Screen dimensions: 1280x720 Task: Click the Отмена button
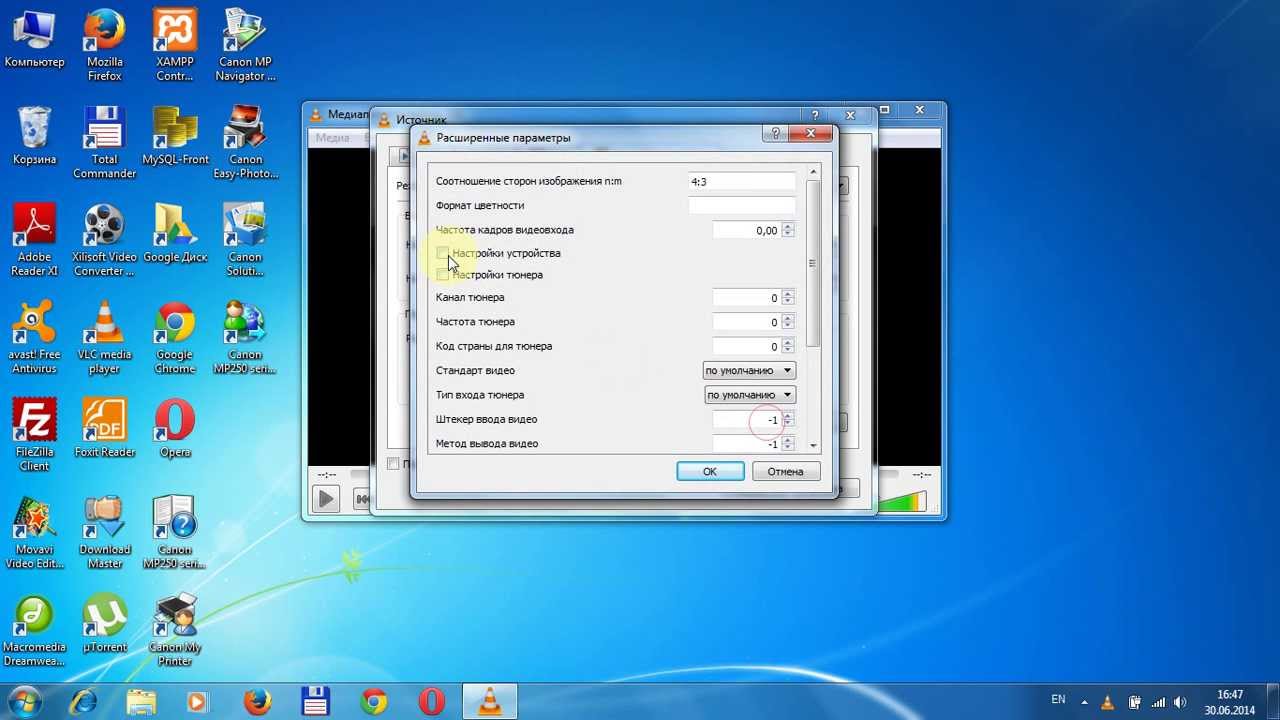(785, 472)
